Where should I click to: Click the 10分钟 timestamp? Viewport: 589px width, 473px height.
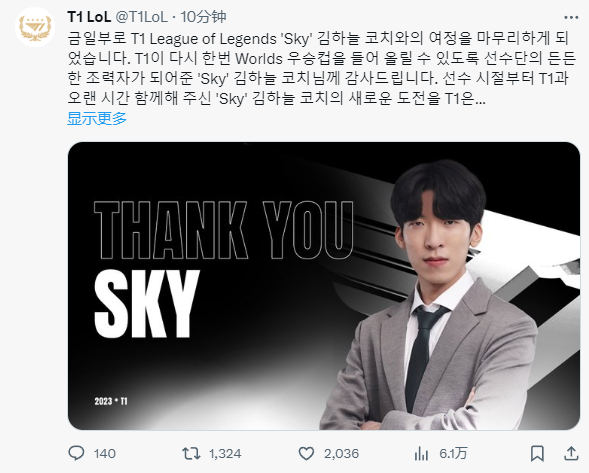(x=203, y=17)
